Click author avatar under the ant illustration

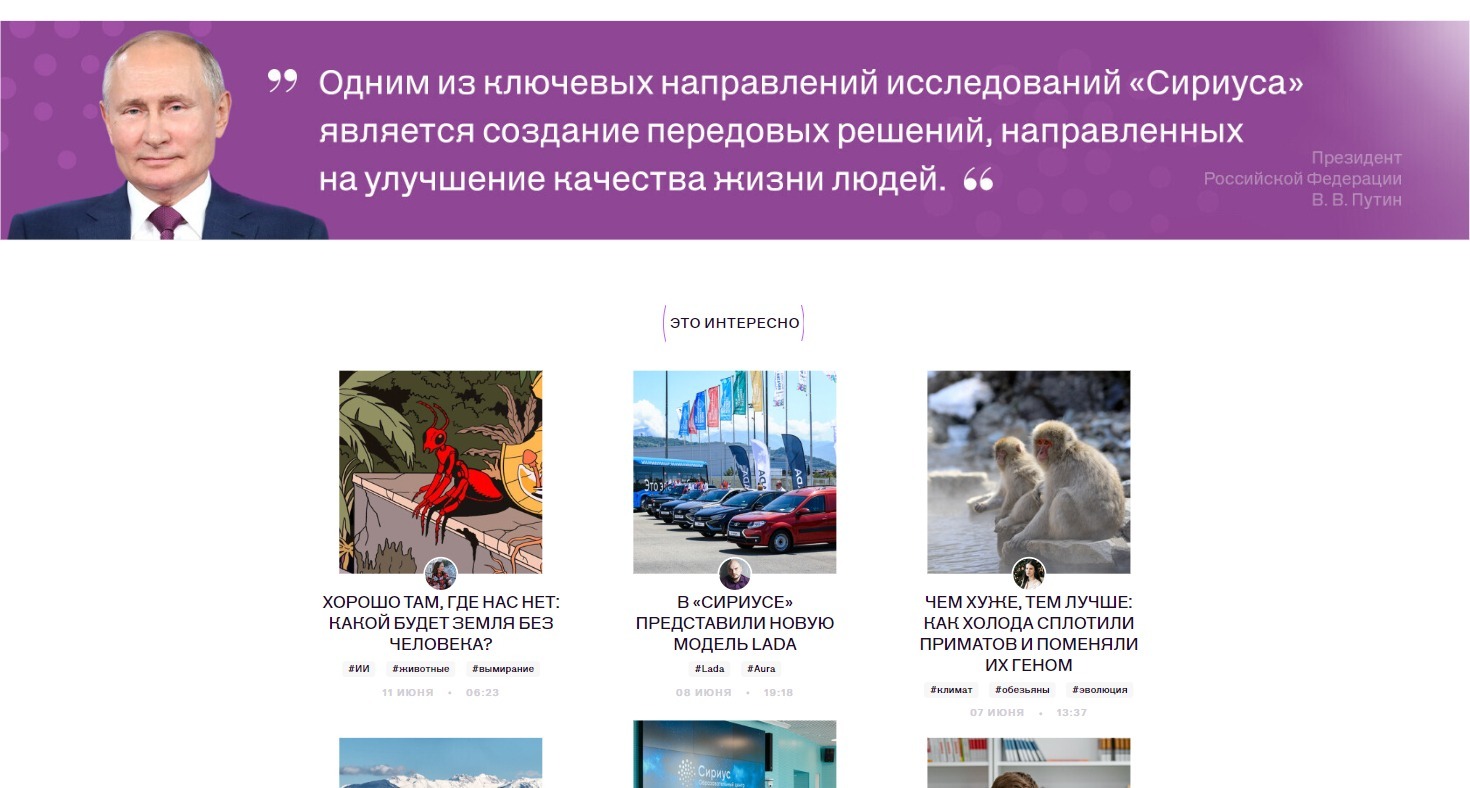[x=441, y=574]
